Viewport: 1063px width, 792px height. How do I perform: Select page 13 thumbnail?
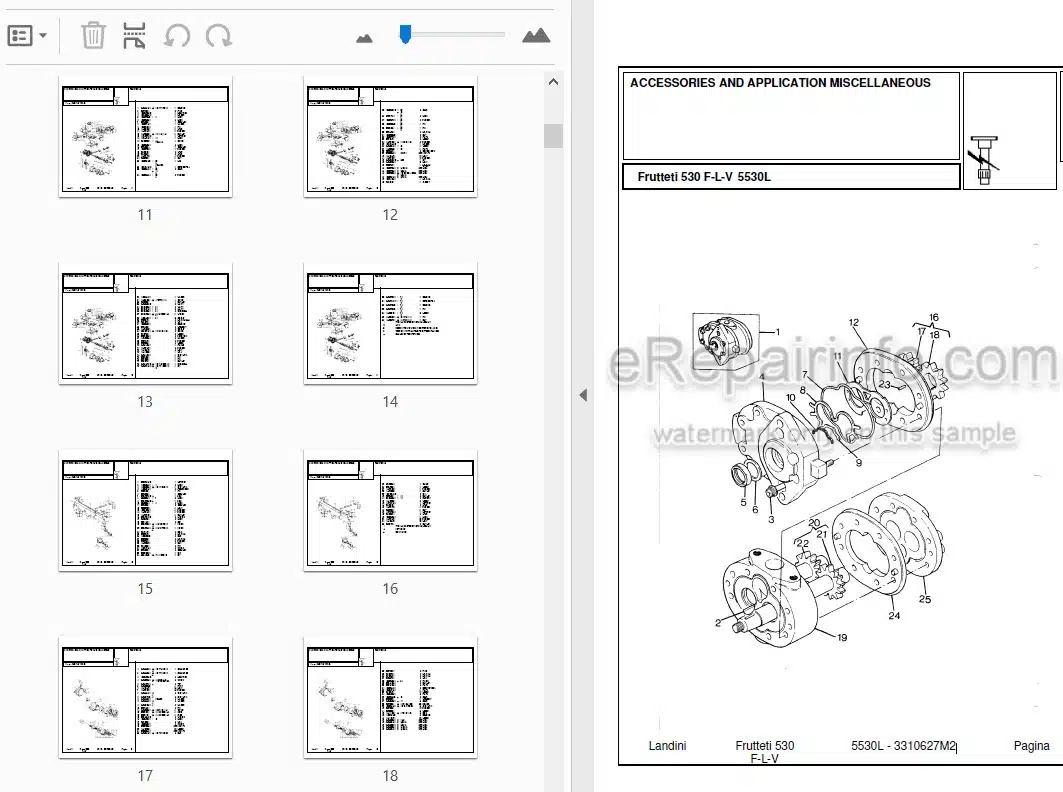(146, 325)
